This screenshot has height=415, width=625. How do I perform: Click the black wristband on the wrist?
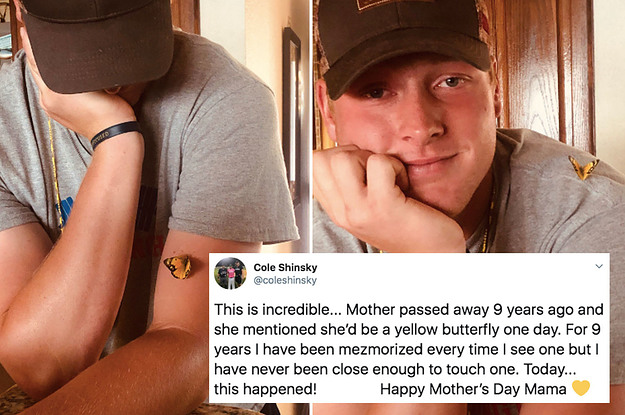(x=116, y=134)
